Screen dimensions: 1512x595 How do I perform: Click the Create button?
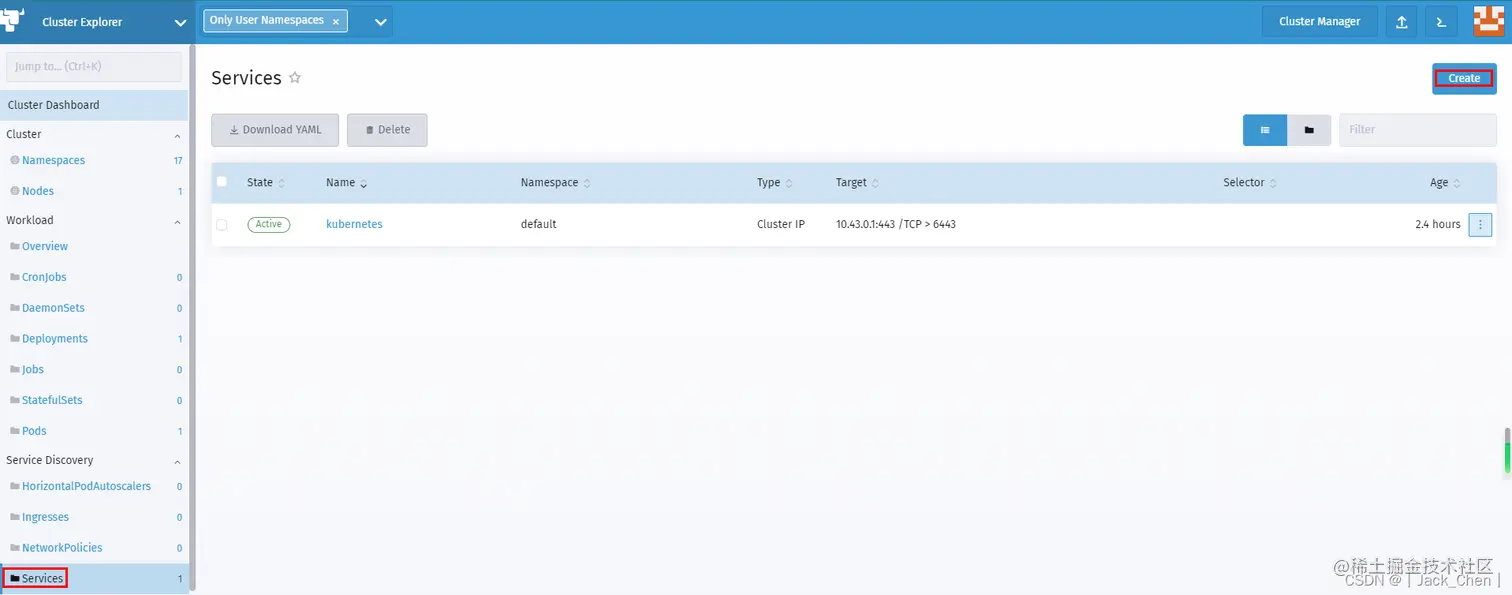pyautogui.click(x=1464, y=78)
